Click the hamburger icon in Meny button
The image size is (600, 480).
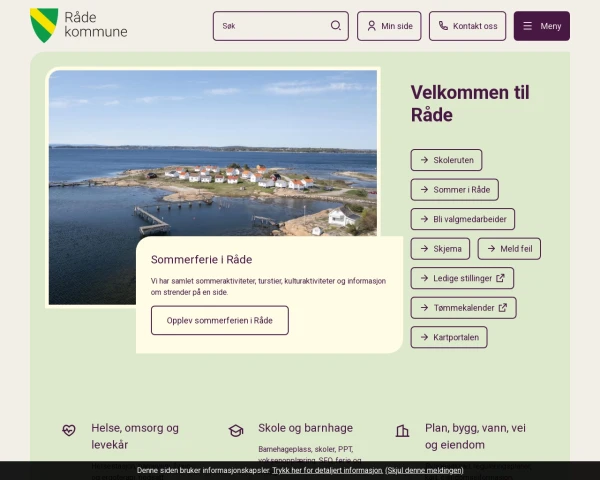coord(528,26)
